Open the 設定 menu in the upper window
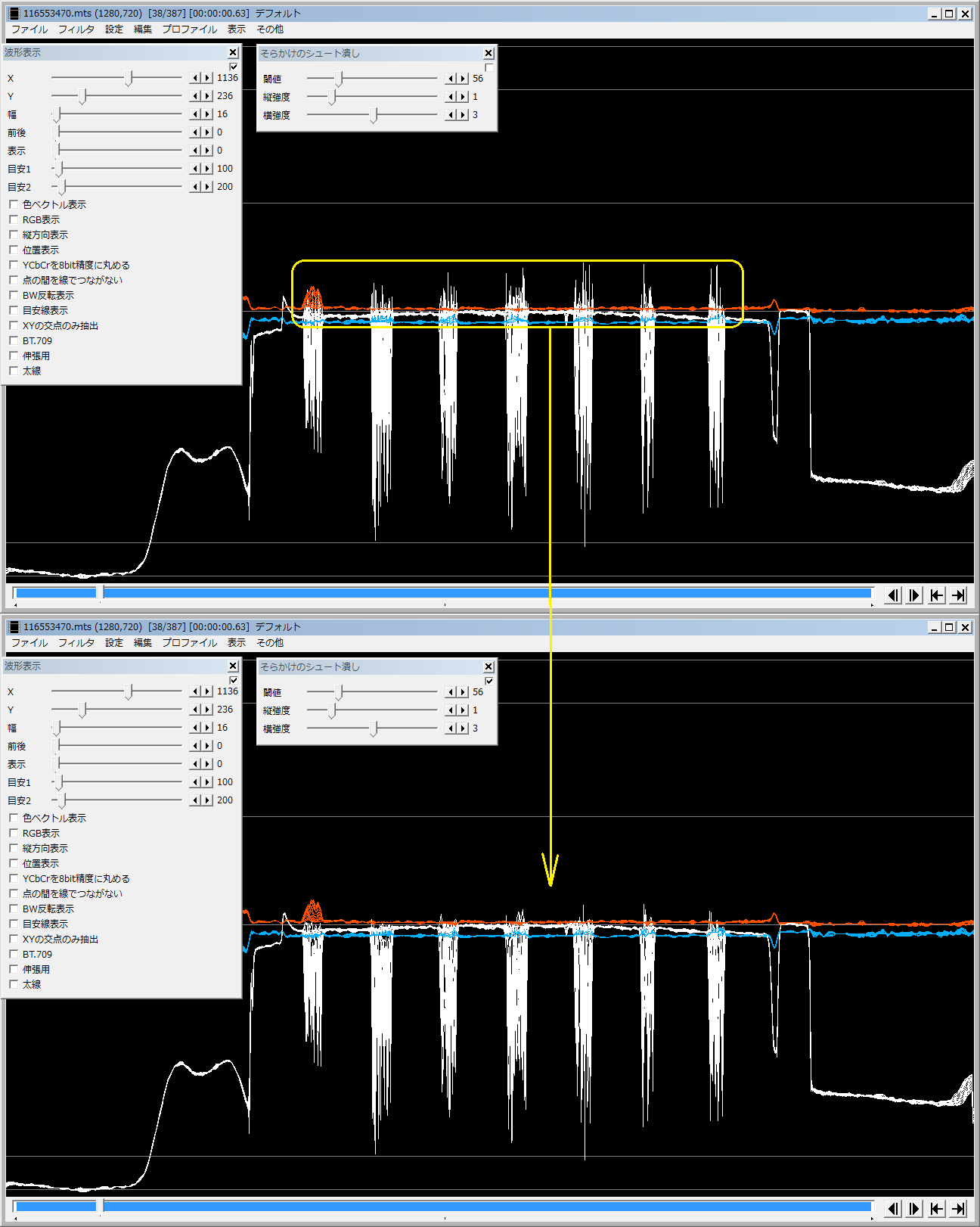Screen dimensions: 980x1227 pyautogui.click(x=114, y=29)
